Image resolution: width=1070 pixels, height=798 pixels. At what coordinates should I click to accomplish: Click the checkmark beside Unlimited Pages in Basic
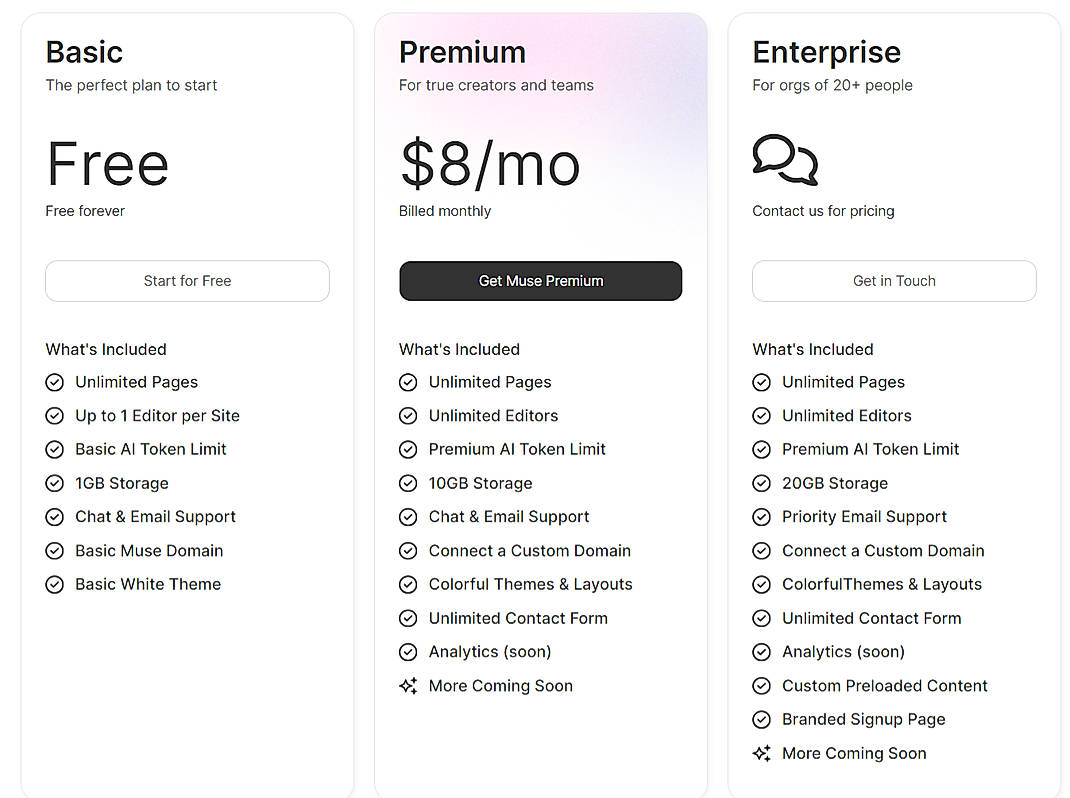[x=54, y=382]
